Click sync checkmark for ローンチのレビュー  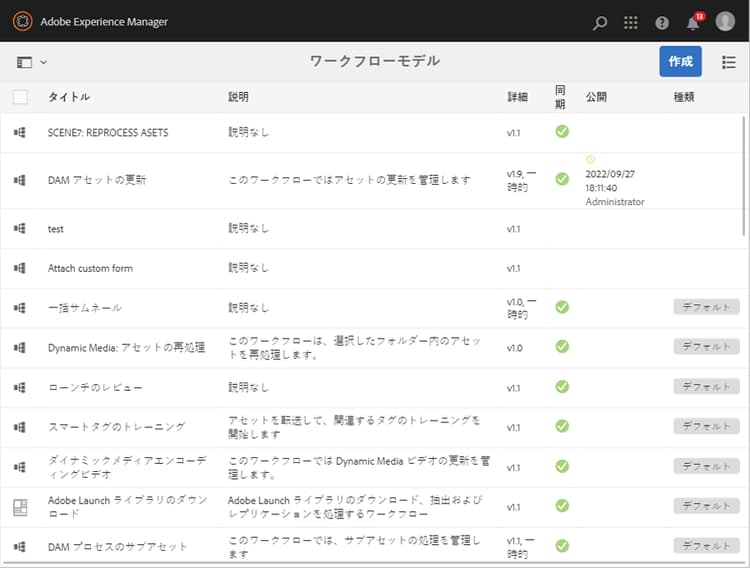tap(562, 386)
